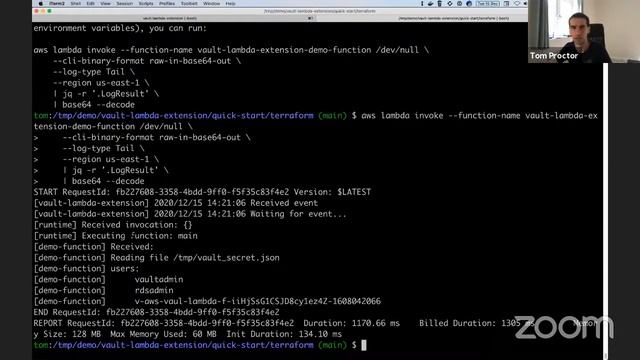Click the terminal scrollbar on the right

pyautogui.click(x=605, y=210)
